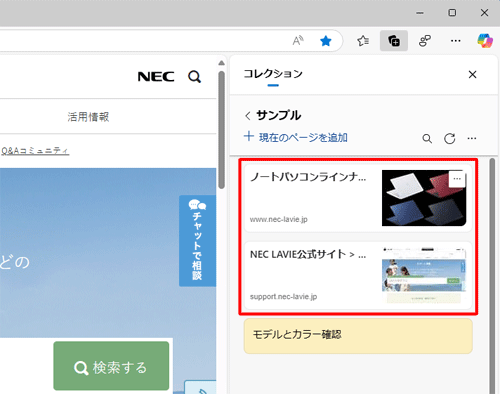Click the サンプル collection title
500x394 pixels.
(279, 115)
